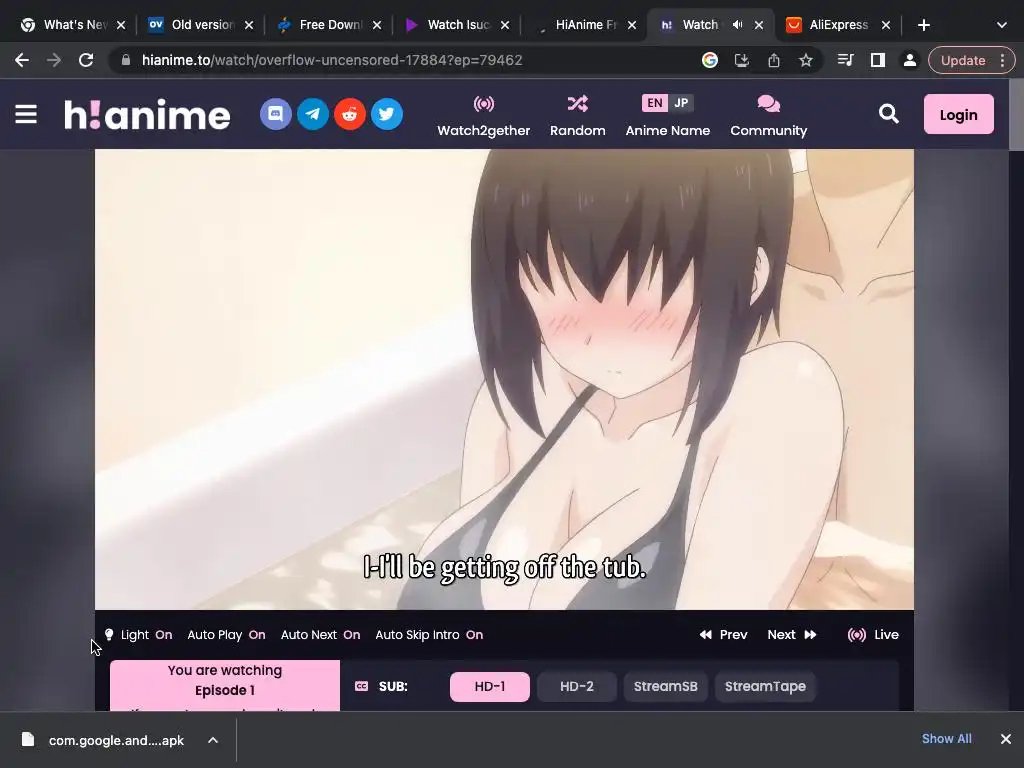
Task: Toggle the Light On setting
Action: [138, 635]
